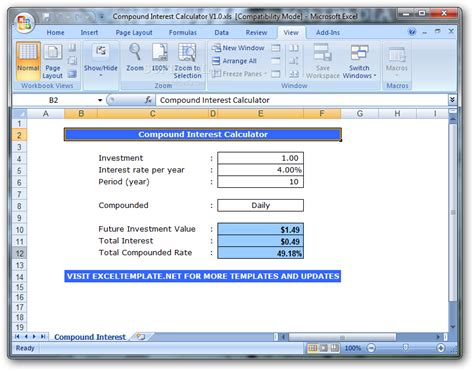Click the Select All corner of the grid
Viewport: 474px width, 371px height.
(19, 114)
